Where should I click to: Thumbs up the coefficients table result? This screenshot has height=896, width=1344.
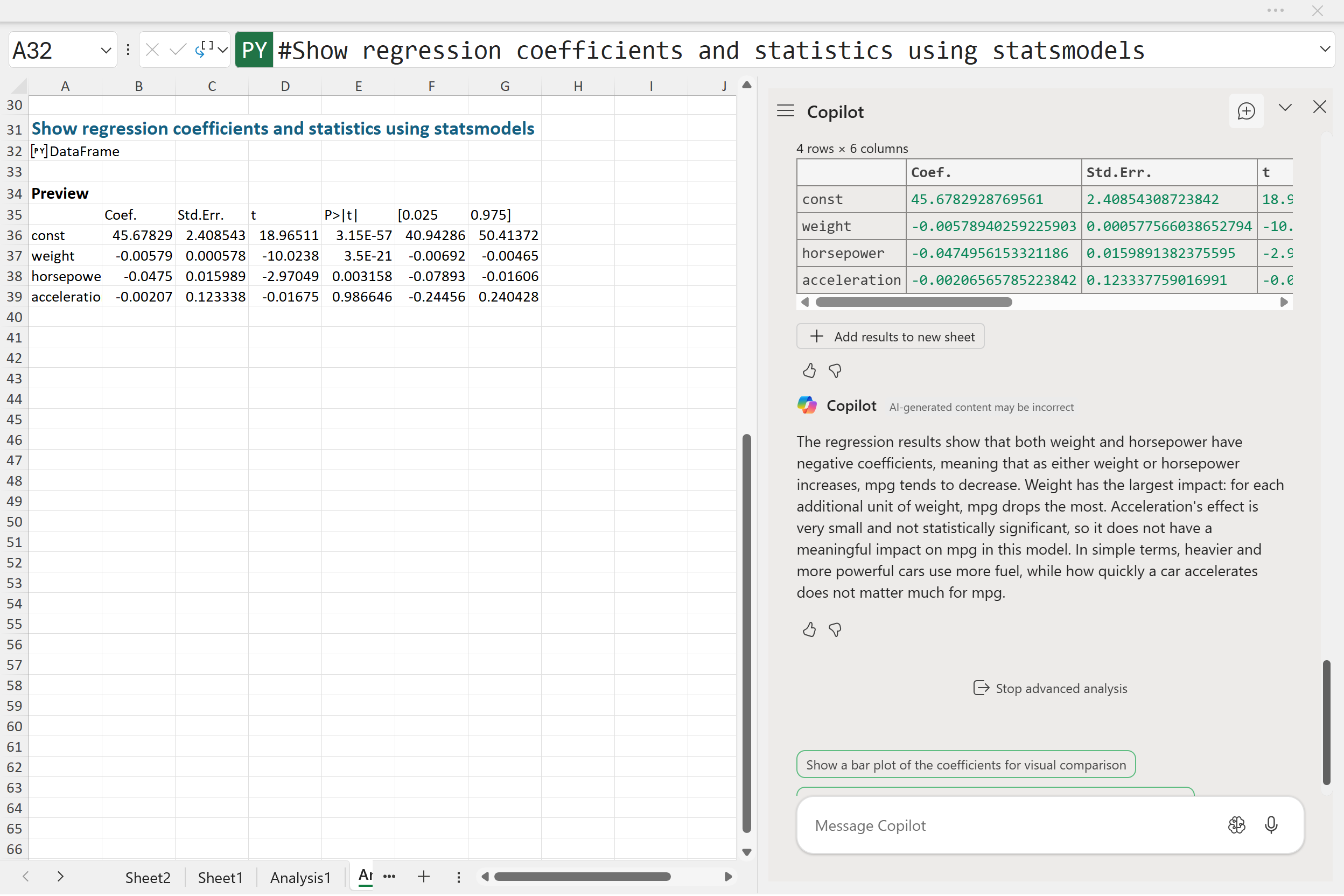pyautogui.click(x=809, y=372)
